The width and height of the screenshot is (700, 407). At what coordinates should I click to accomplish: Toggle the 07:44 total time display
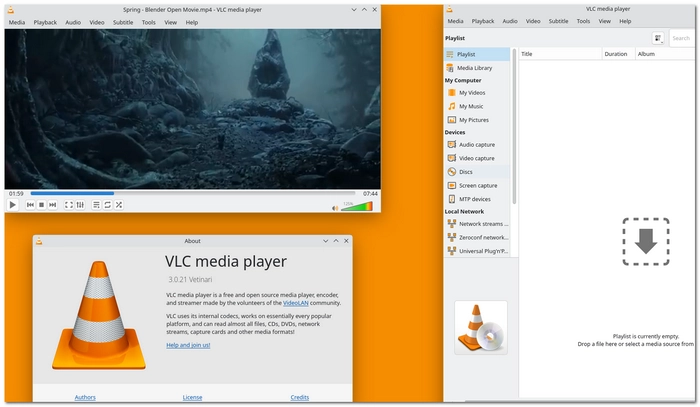[370, 194]
